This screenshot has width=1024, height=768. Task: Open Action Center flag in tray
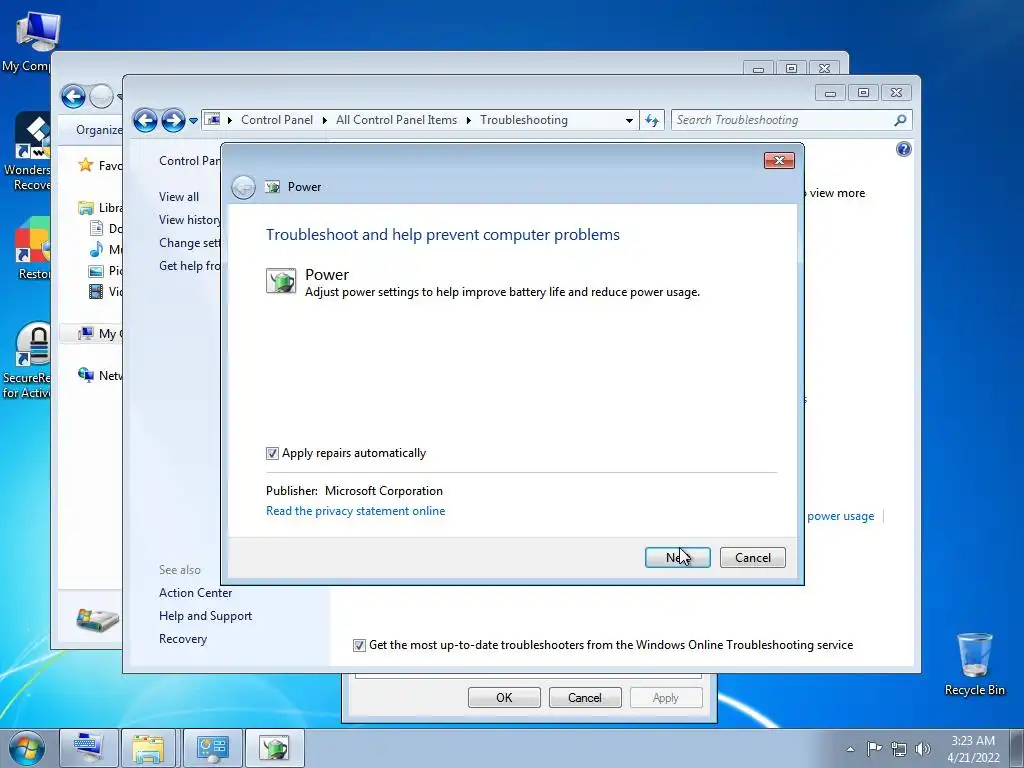874,748
